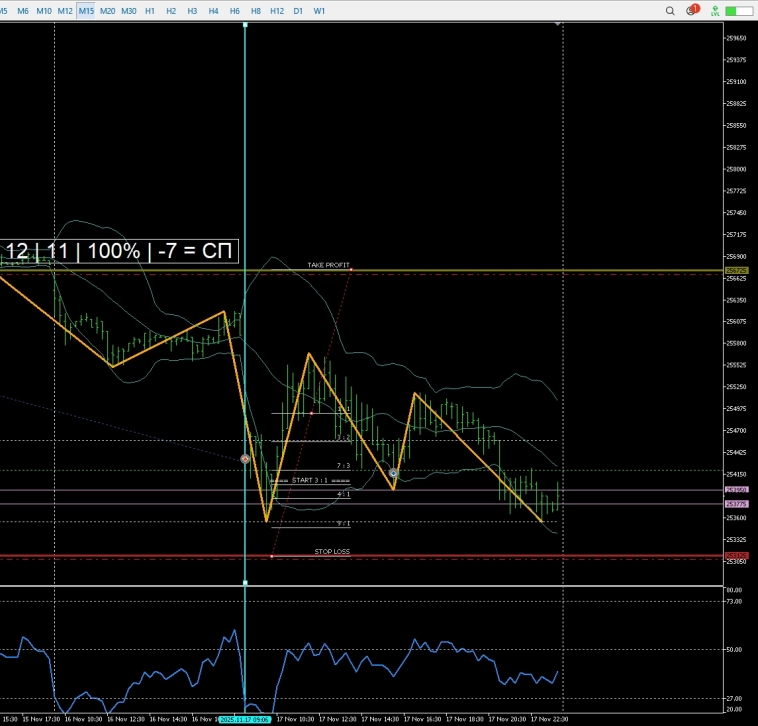Click the TAKE PROFIT line label
The width and height of the screenshot is (758, 726).
[328, 265]
